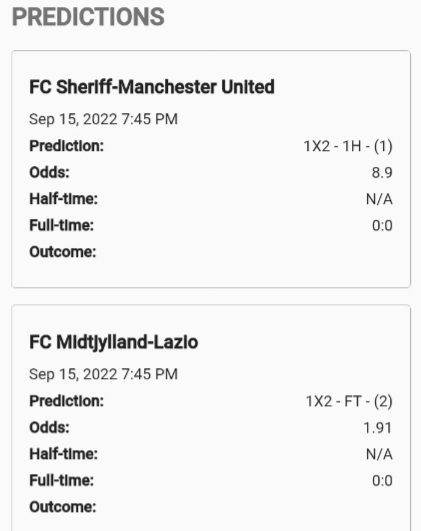Open FC Midtjylland-Lazio match title

[113, 342]
